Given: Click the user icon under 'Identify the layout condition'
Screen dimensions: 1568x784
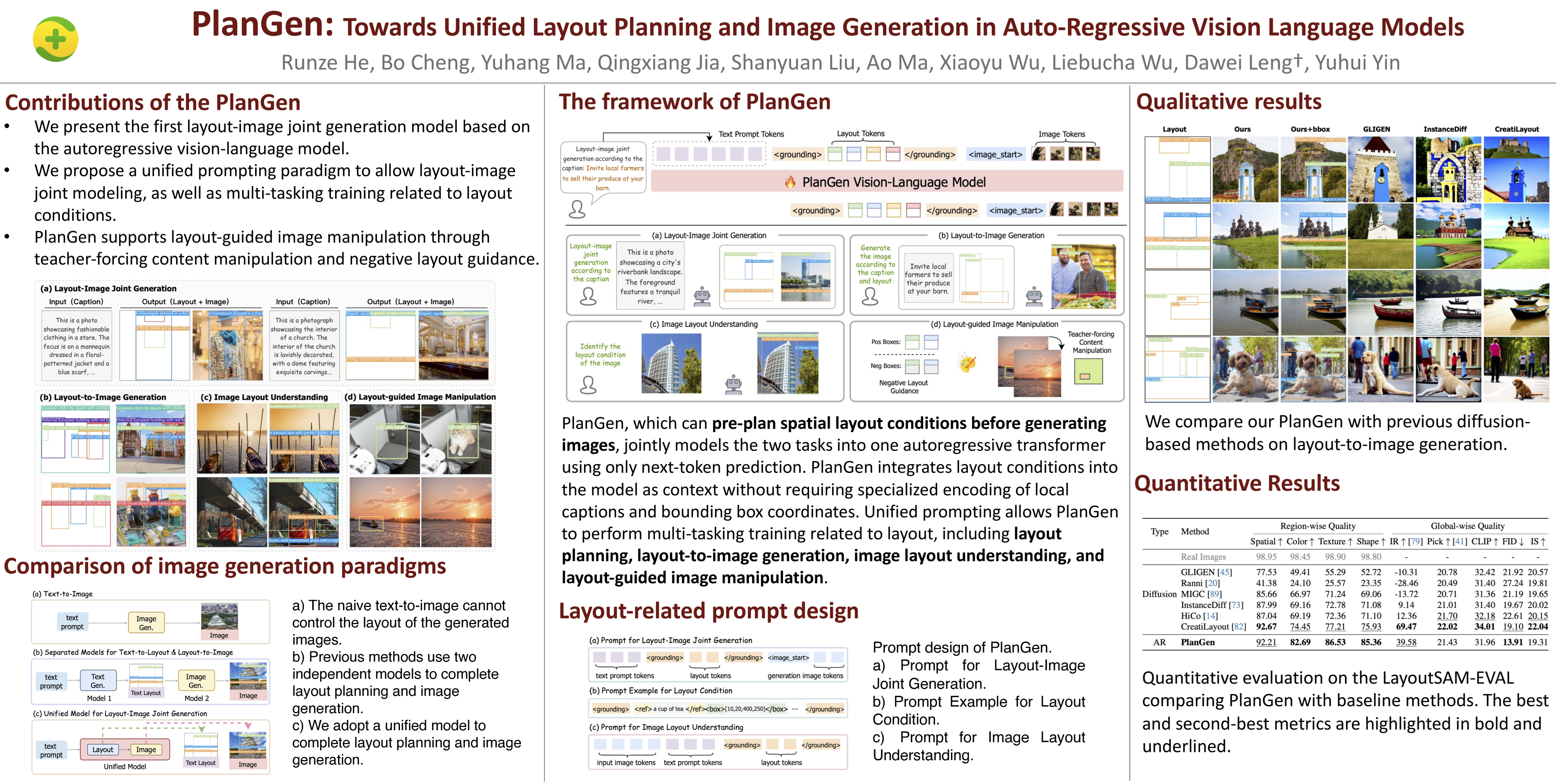Looking at the screenshot, I should click(x=588, y=385).
